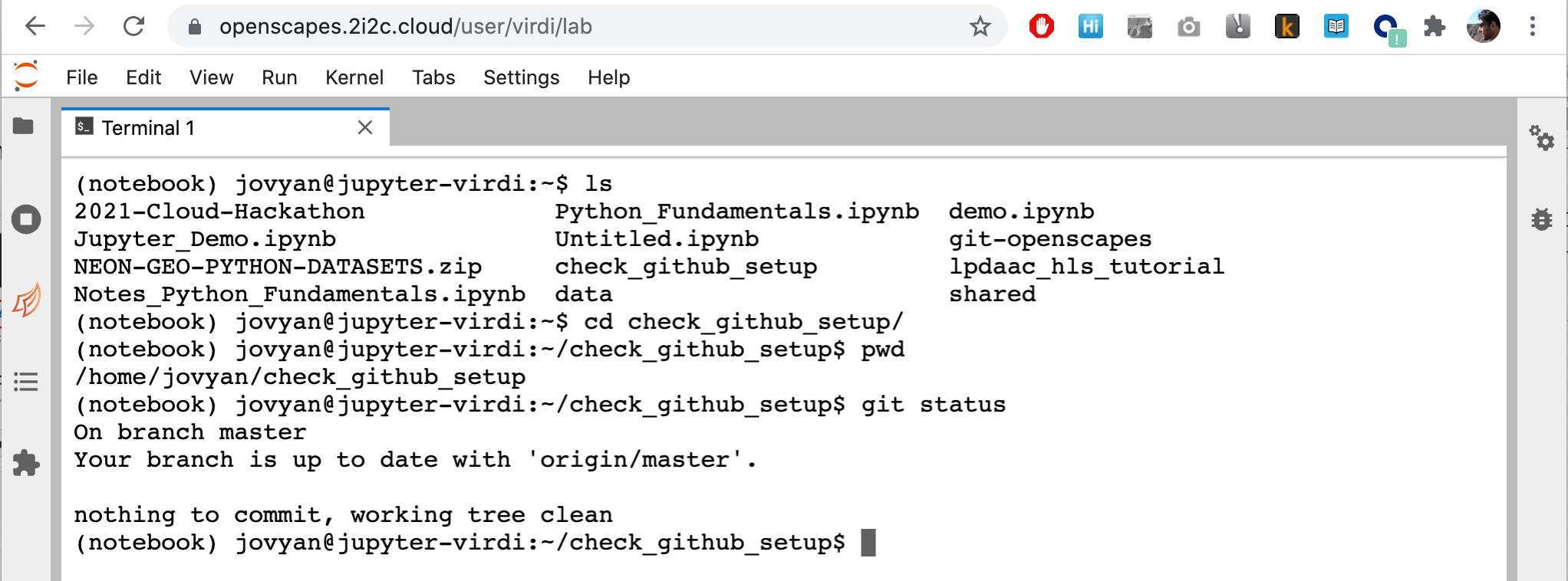Bookmark this page using the star
The width and height of the screenshot is (1568, 581).
click(980, 27)
